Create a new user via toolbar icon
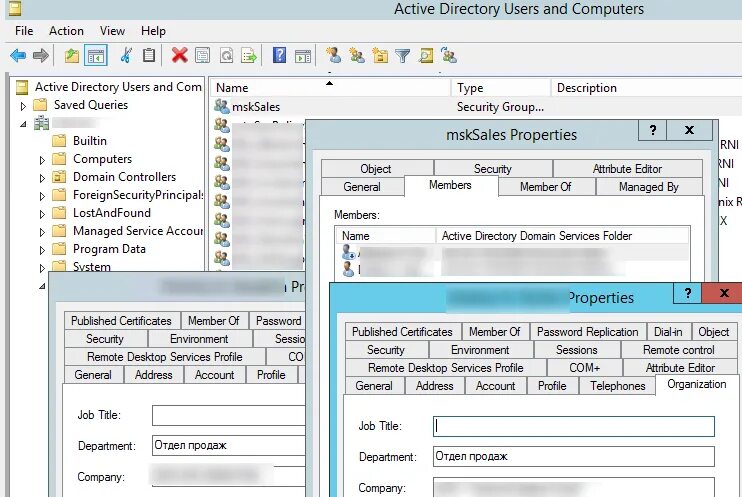This screenshot has width=742, height=497. 334,55
